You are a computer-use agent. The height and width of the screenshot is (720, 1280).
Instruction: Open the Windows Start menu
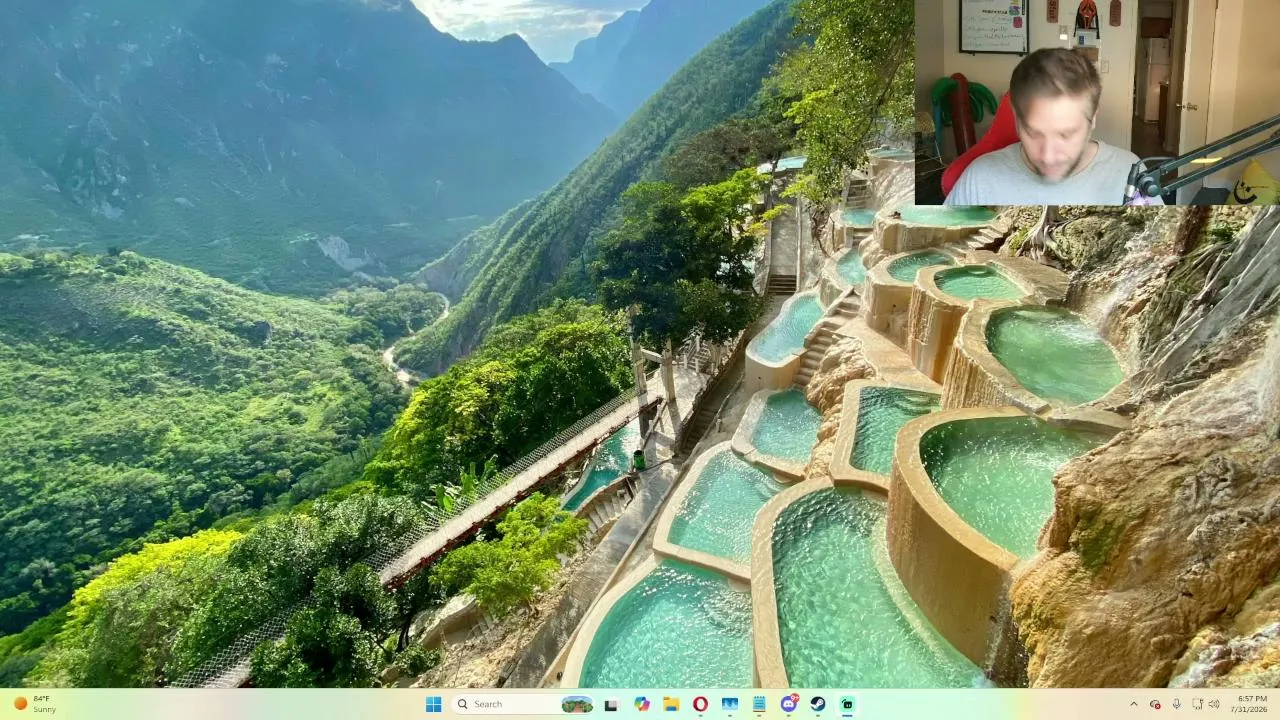[433, 704]
